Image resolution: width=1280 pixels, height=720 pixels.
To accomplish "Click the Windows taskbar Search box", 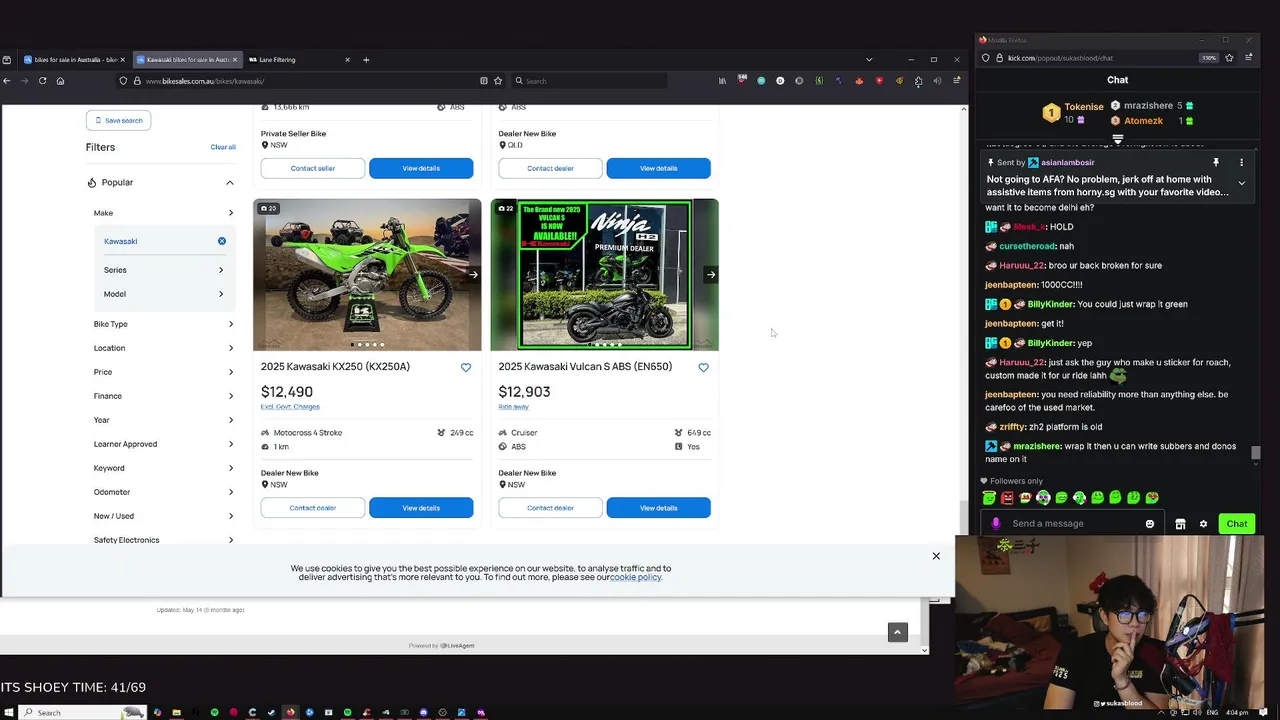I will pyautogui.click(x=82, y=713).
